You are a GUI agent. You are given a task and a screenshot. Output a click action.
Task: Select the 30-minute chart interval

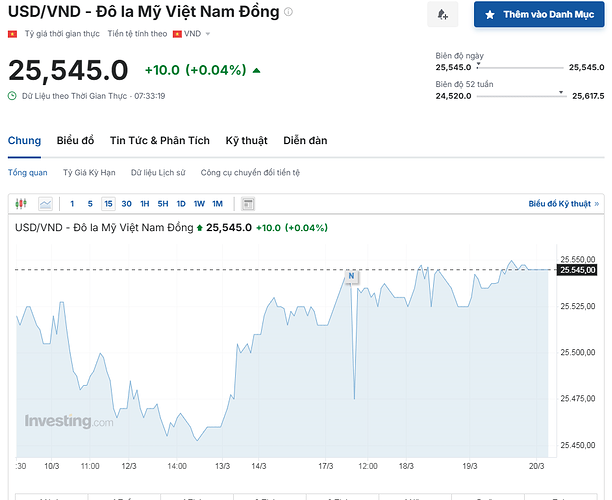[x=126, y=204]
